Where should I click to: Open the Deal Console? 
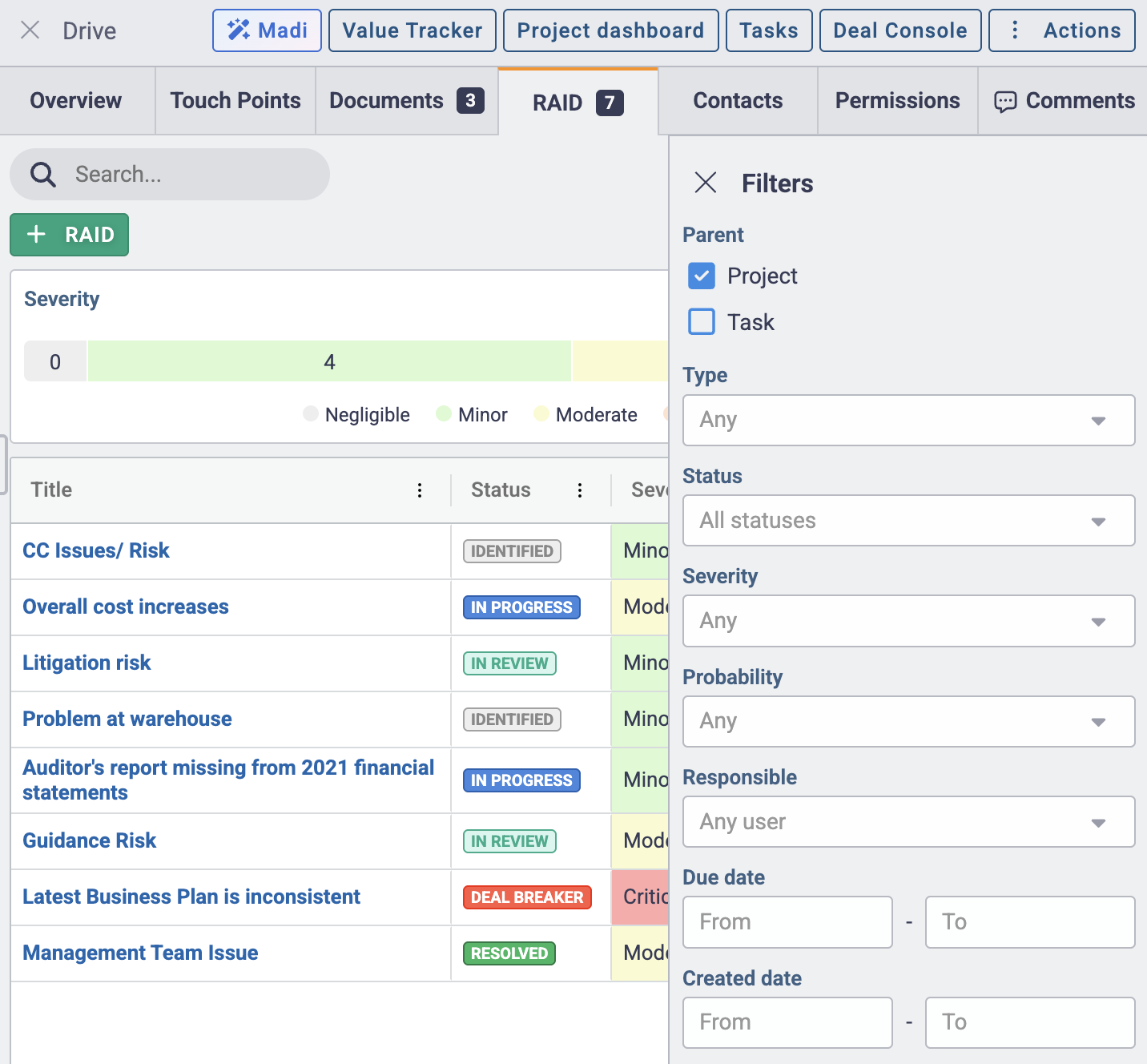point(900,30)
